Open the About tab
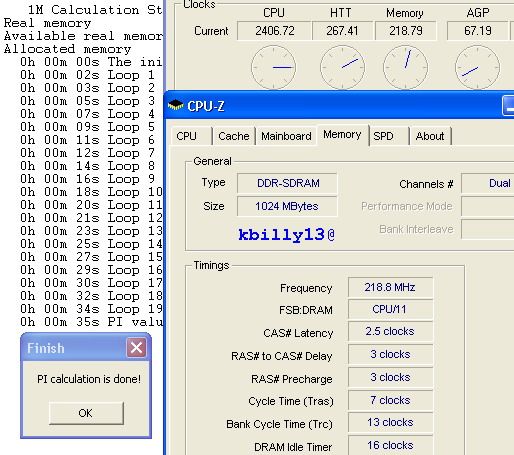514x455 pixels. (x=430, y=136)
